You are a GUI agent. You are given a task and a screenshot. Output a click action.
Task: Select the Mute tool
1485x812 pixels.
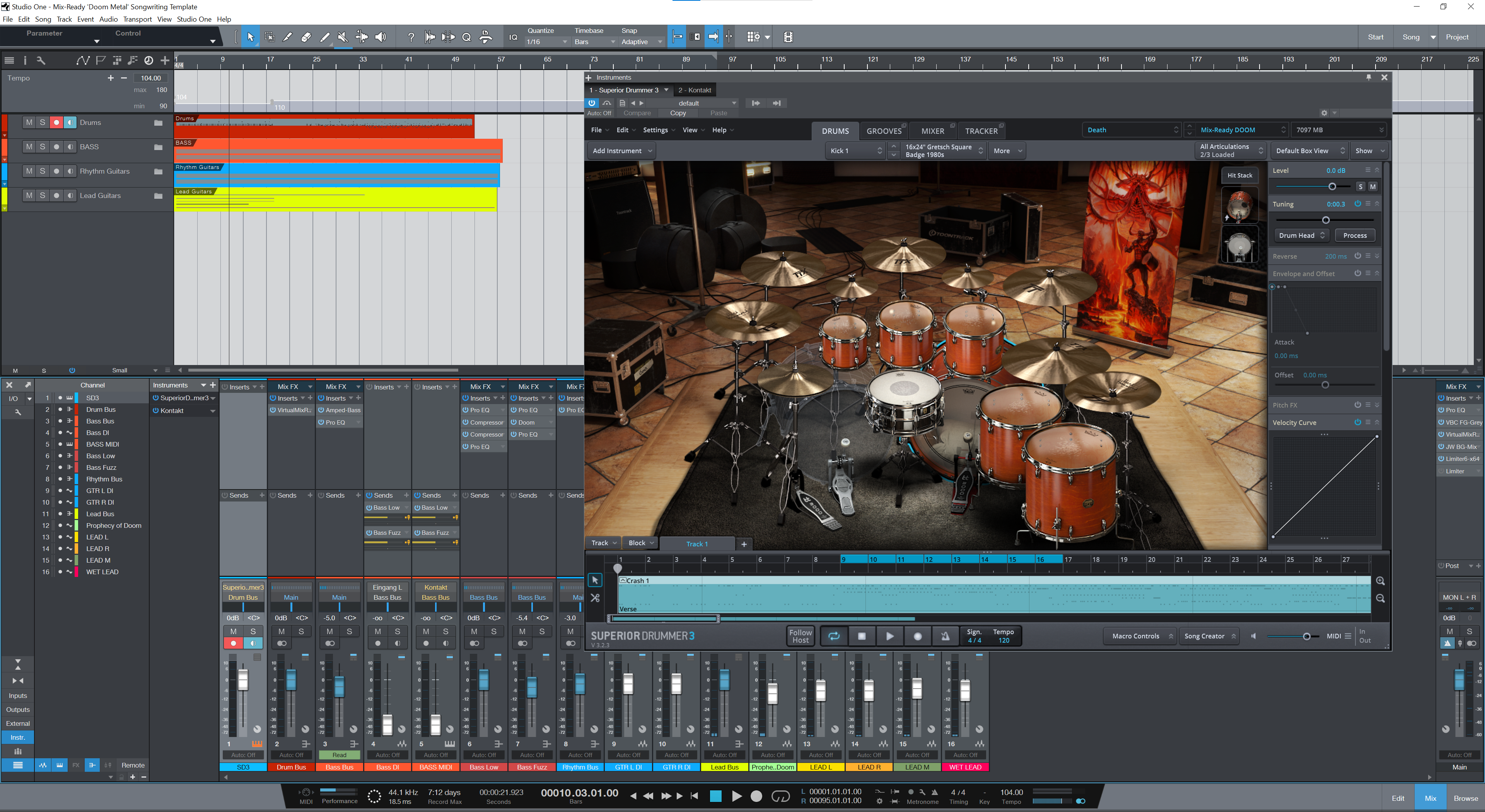[343, 37]
